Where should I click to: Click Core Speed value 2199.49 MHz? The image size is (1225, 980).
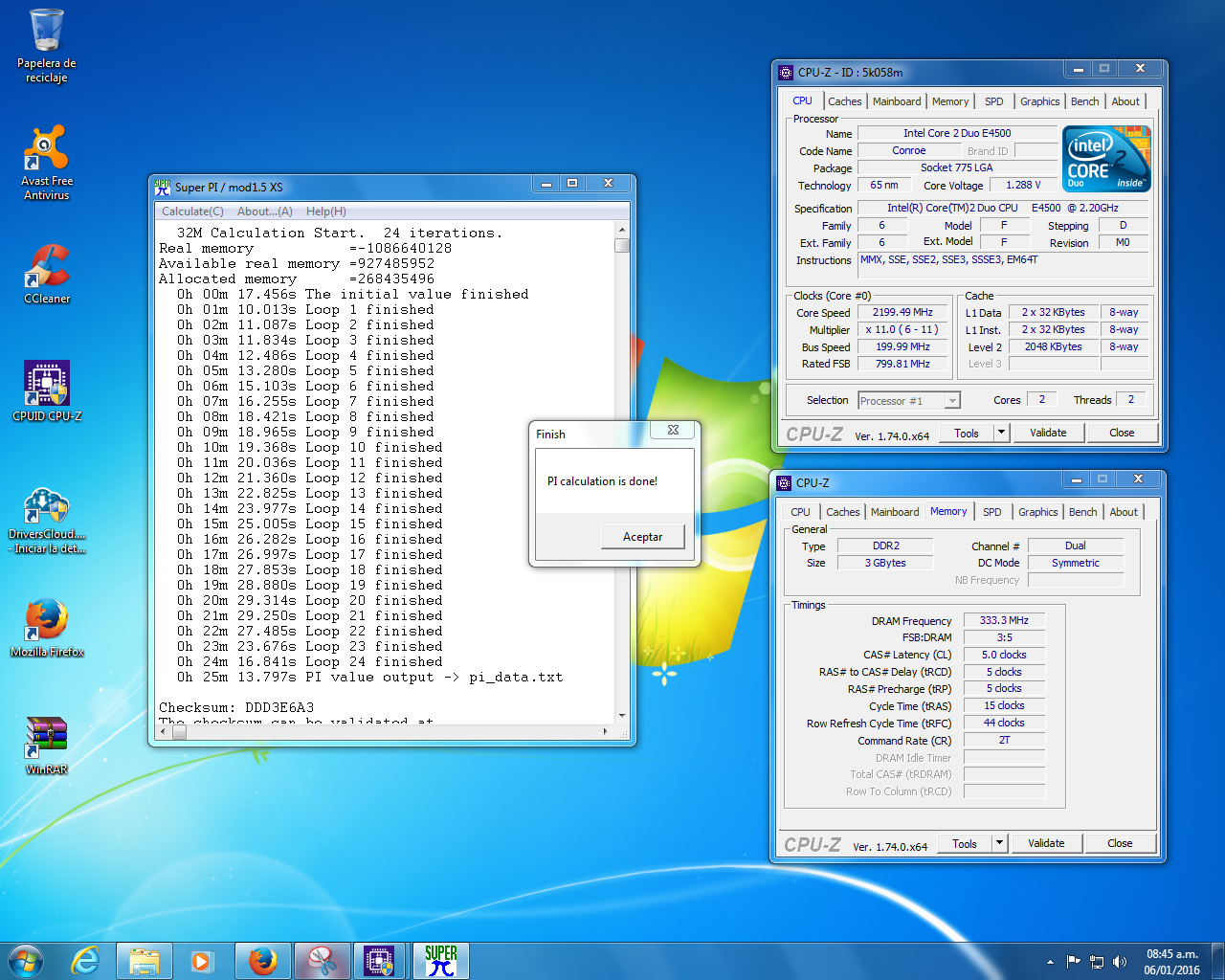coord(902,313)
